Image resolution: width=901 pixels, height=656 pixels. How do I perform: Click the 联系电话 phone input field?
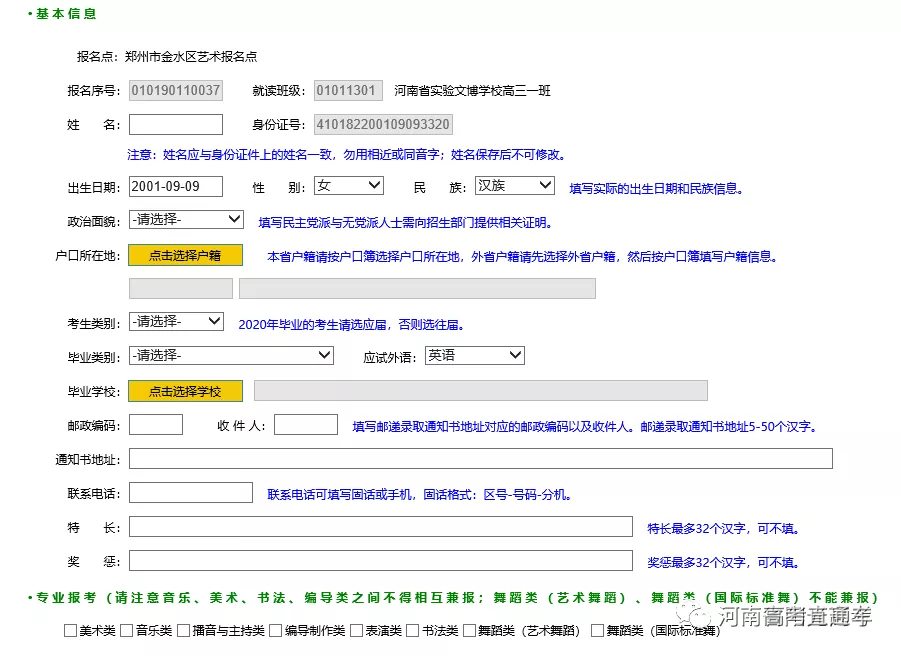click(x=191, y=493)
